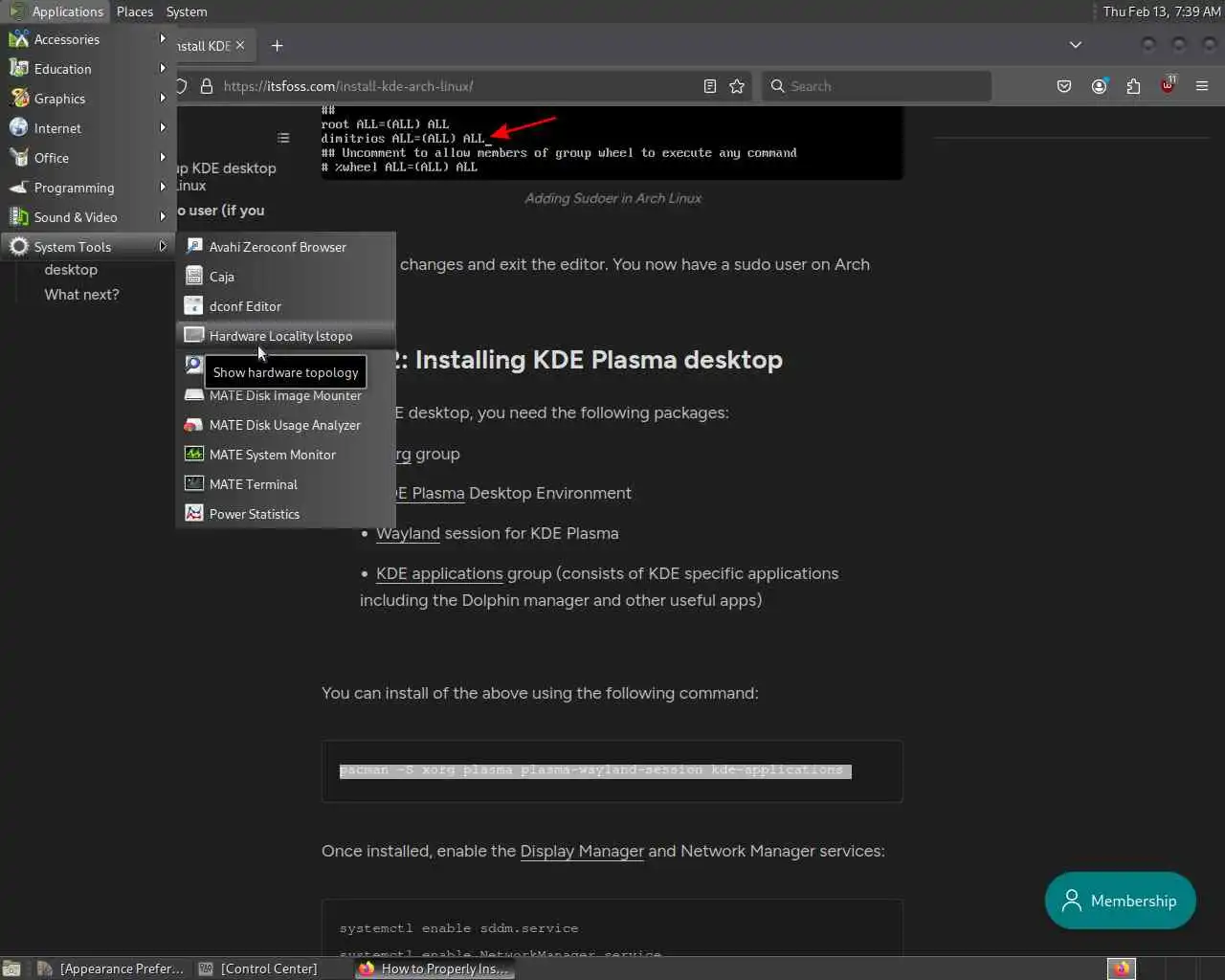Open the MATE Disk Usage Analyzer icon
The width and height of the screenshot is (1225, 980).
coord(194,425)
